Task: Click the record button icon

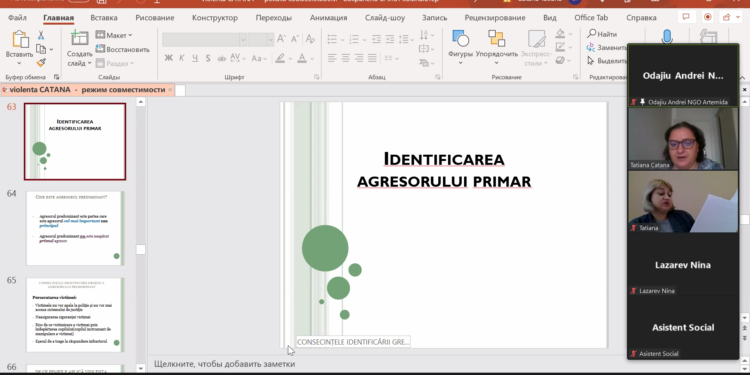Action: click(x=707, y=17)
